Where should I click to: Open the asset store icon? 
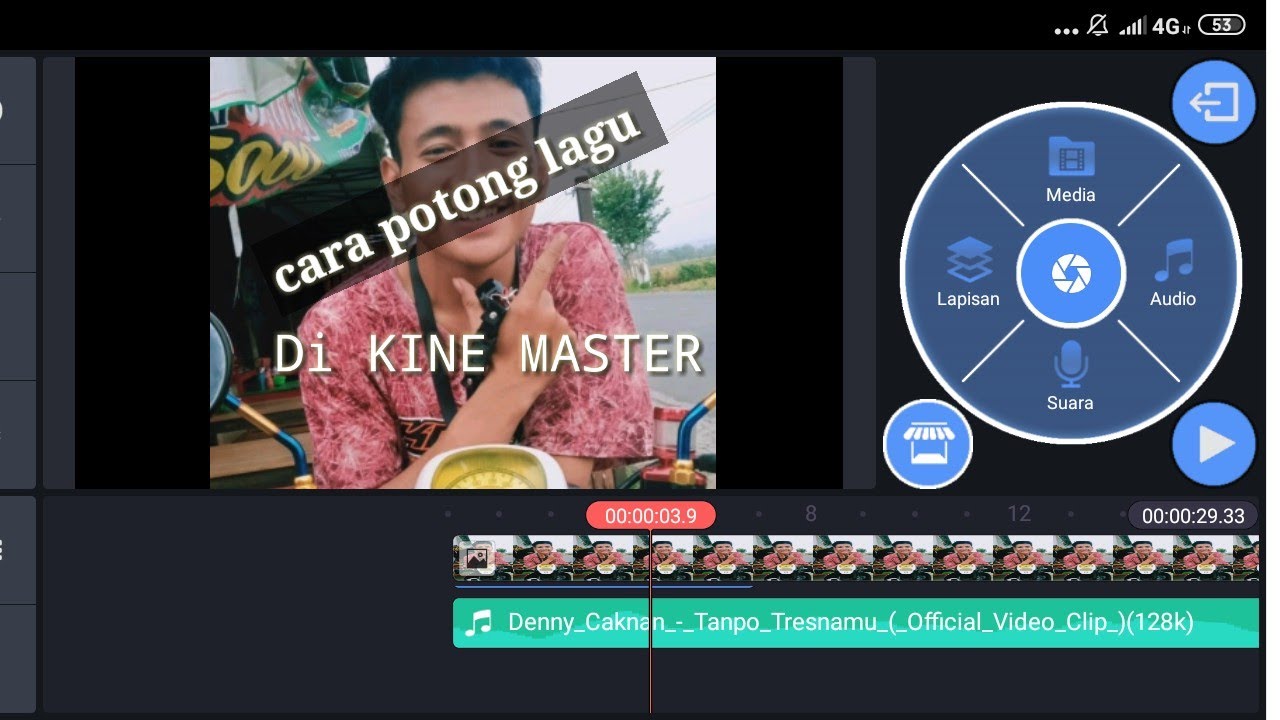pyautogui.click(x=927, y=443)
